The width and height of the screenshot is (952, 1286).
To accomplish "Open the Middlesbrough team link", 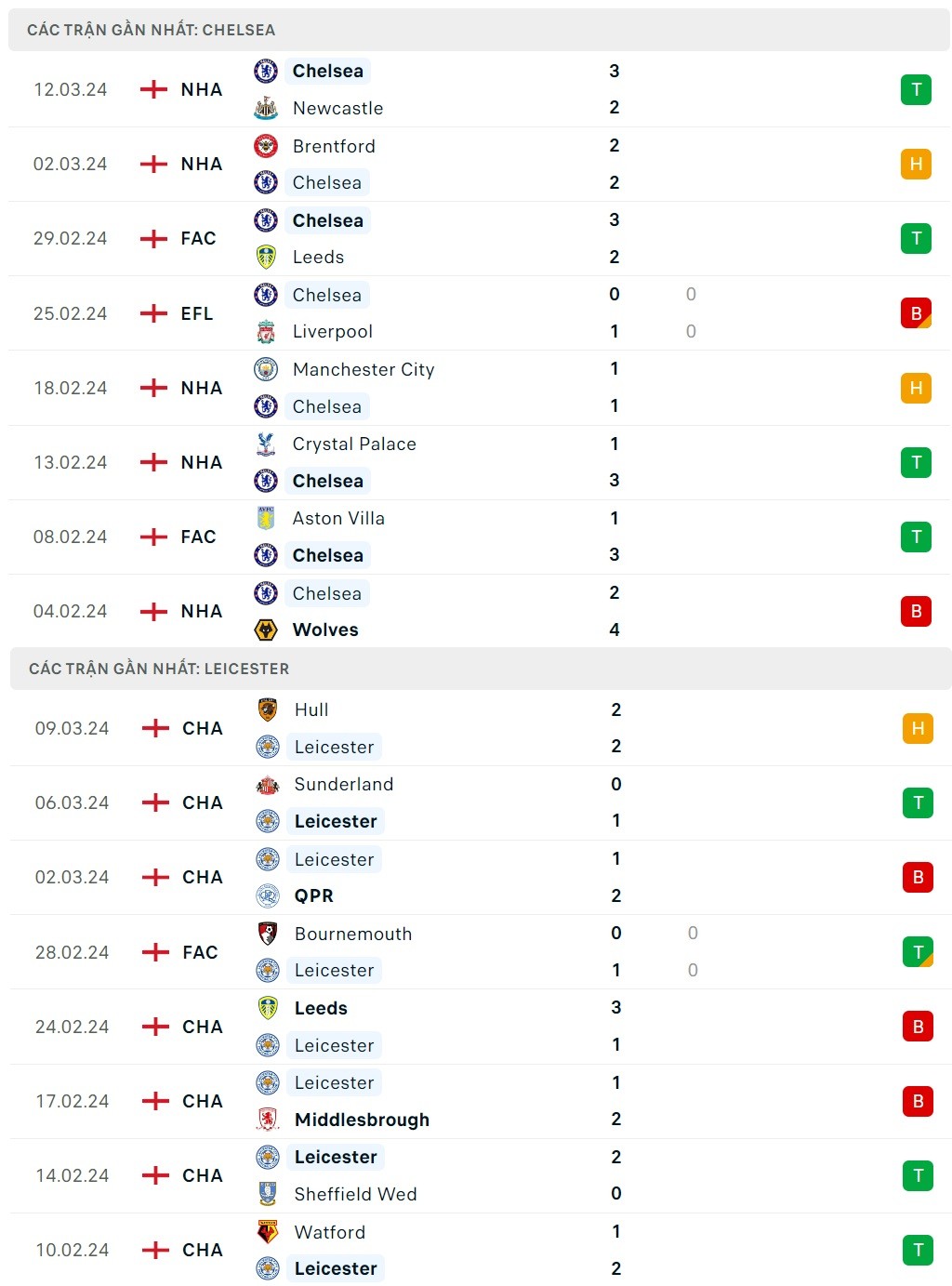I will pyautogui.click(x=362, y=1120).
